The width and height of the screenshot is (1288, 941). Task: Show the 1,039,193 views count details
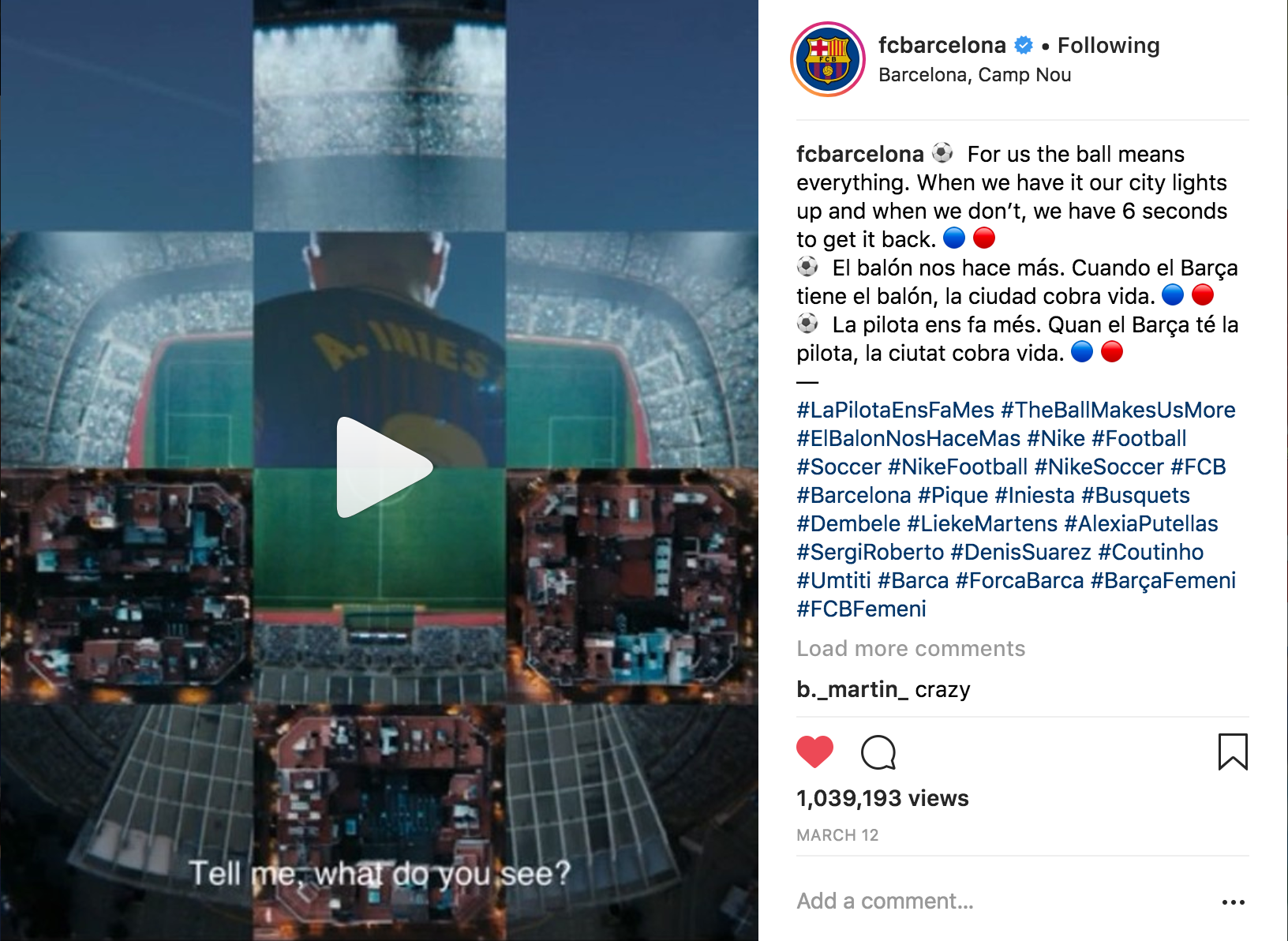pos(882,799)
